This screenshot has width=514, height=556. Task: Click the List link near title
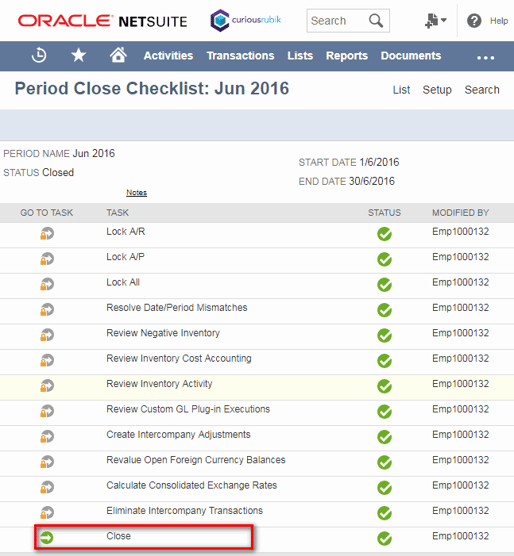click(x=401, y=90)
